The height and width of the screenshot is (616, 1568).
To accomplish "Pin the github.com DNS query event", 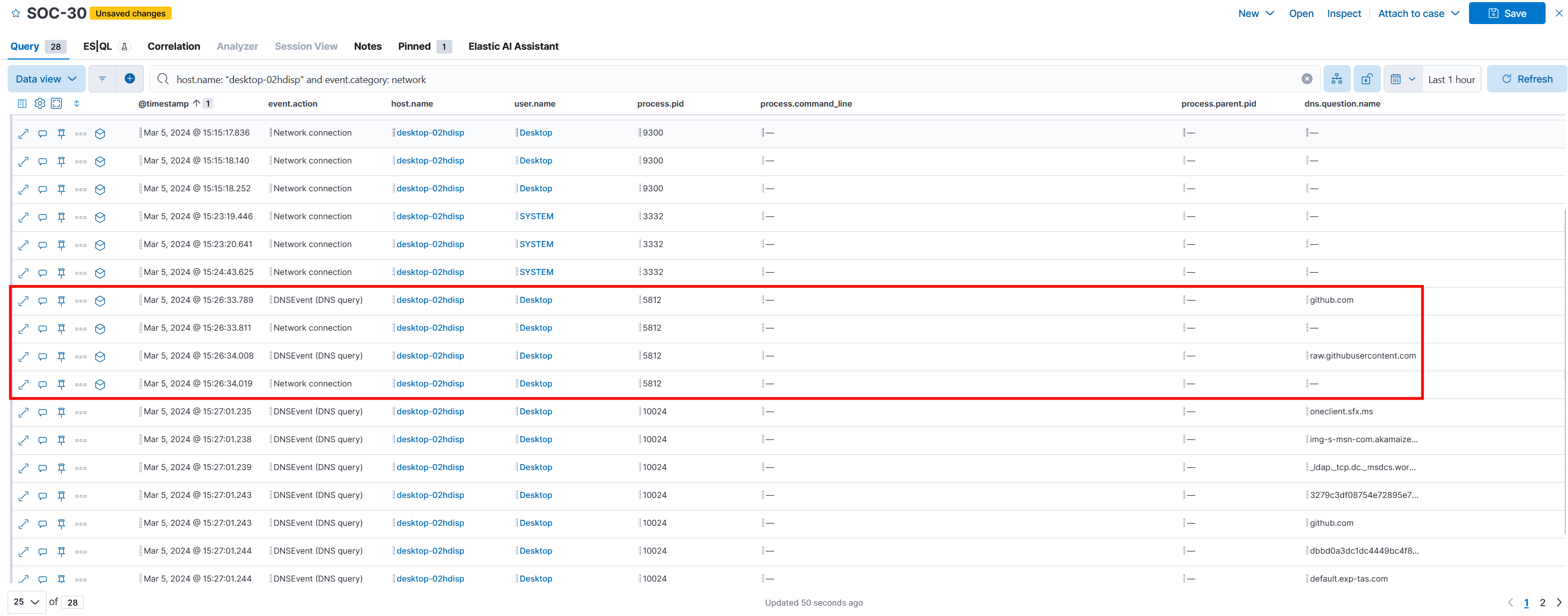I will point(61,301).
